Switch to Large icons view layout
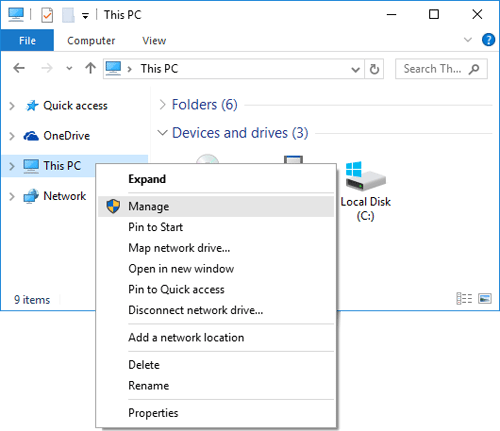 (485, 299)
